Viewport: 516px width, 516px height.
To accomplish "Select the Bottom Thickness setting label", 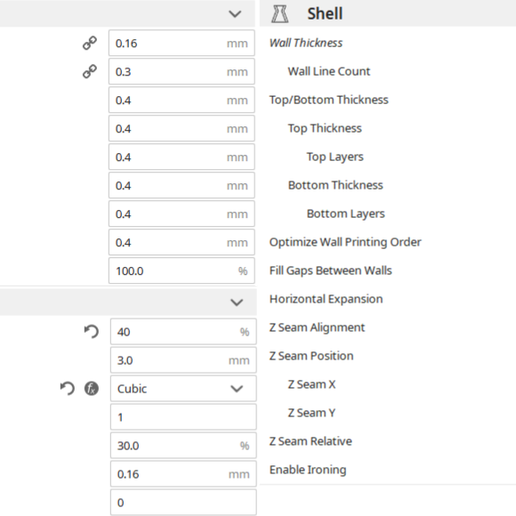I will point(335,185).
